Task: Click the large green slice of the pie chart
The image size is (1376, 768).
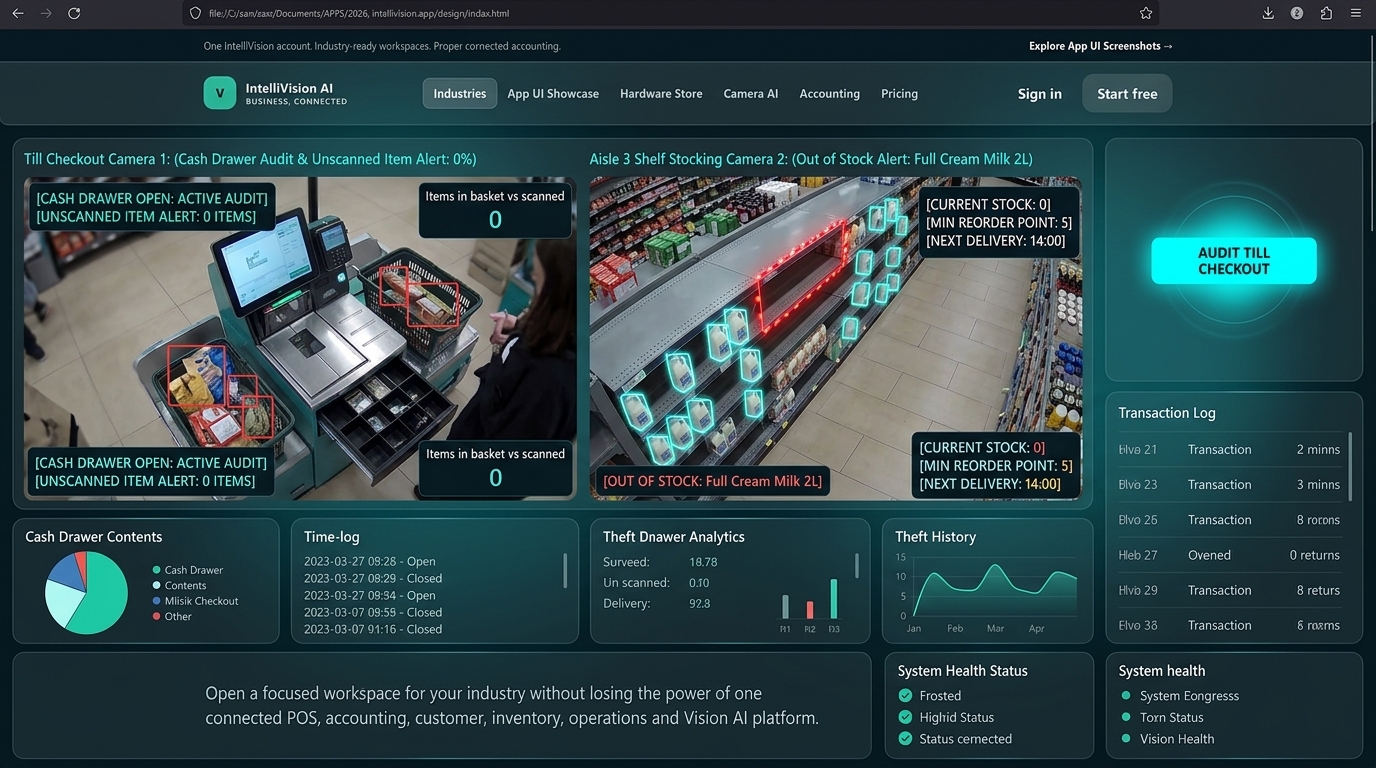Action: coord(104,597)
